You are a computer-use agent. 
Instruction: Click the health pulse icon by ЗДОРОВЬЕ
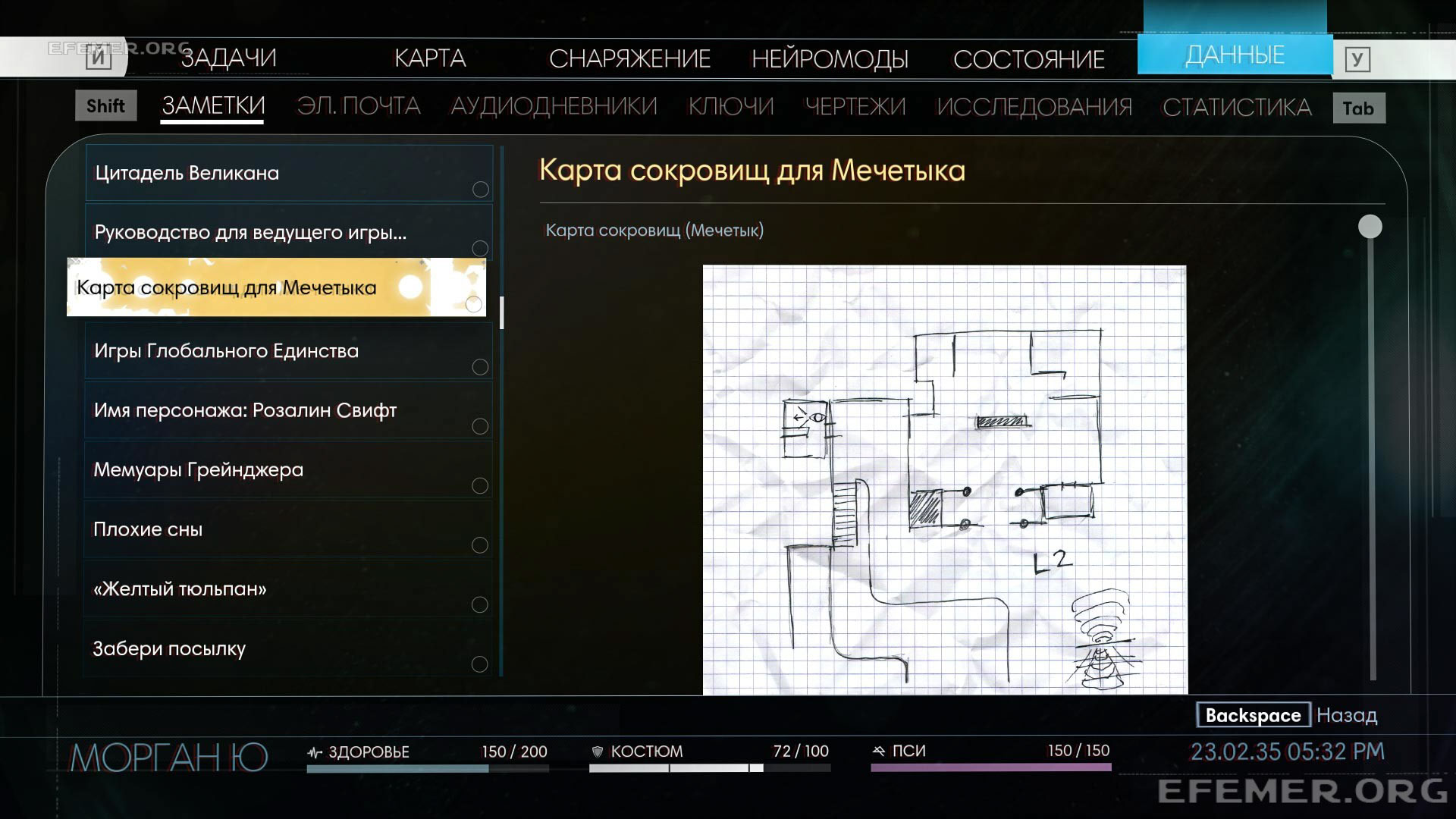click(315, 752)
